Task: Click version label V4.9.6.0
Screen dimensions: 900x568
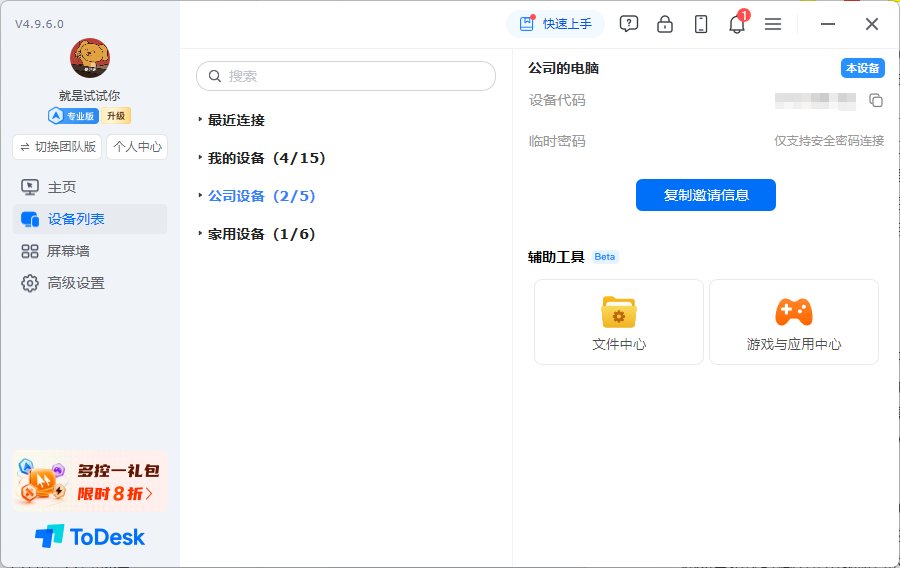Action: tap(39, 24)
